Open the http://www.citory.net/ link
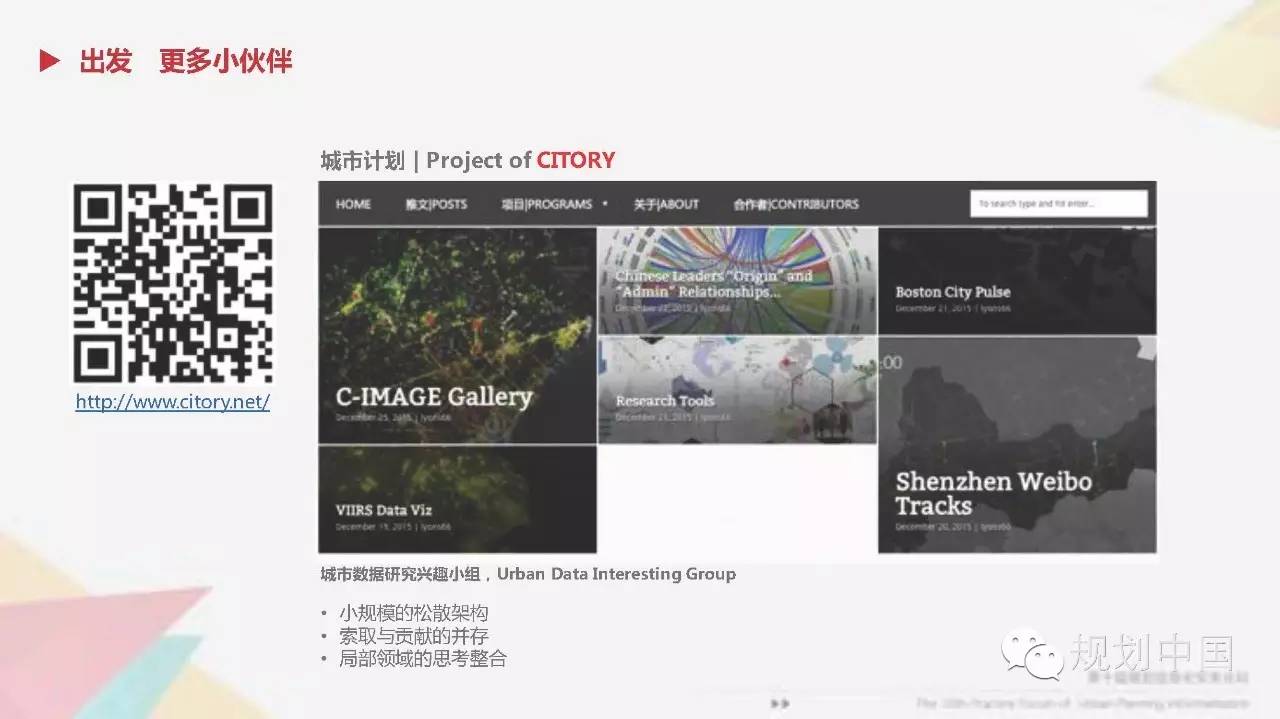This screenshot has height=719, width=1280. pyautogui.click(x=173, y=402)
